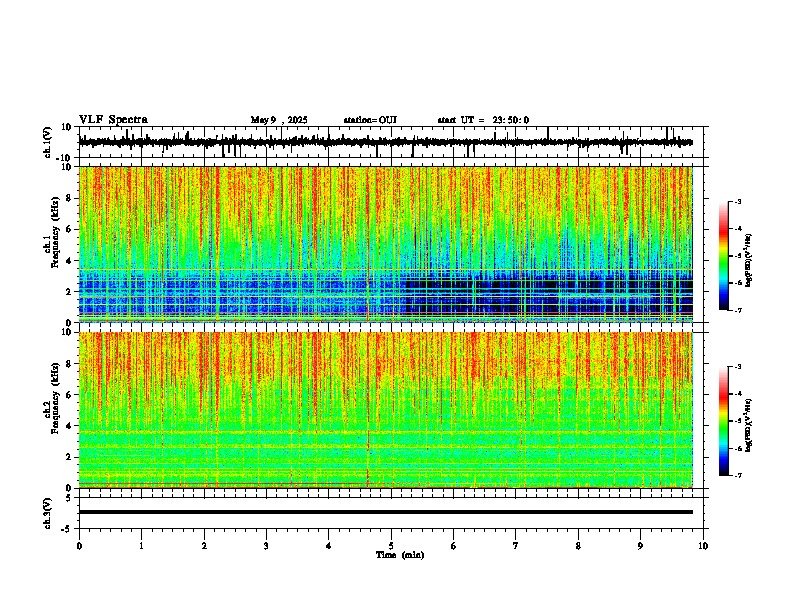Click the "2" tick label on Time axis
The height and width of the screenshot is (612, 792).
204,546
